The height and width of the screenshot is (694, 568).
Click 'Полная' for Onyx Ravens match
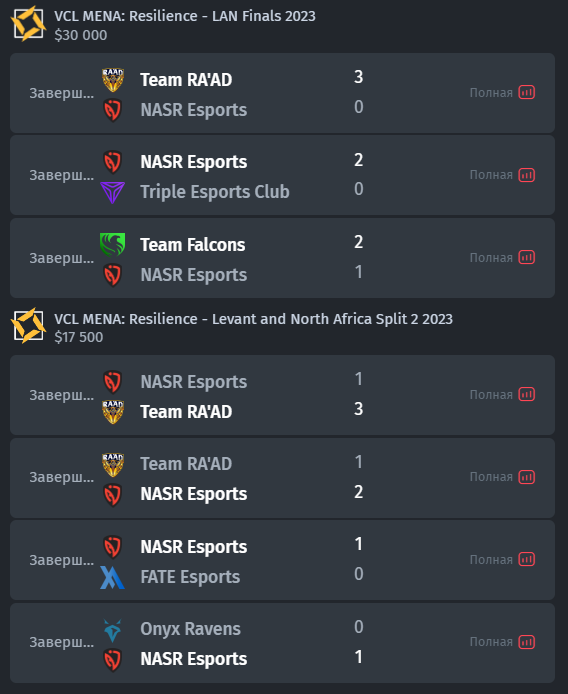(491, 642)
